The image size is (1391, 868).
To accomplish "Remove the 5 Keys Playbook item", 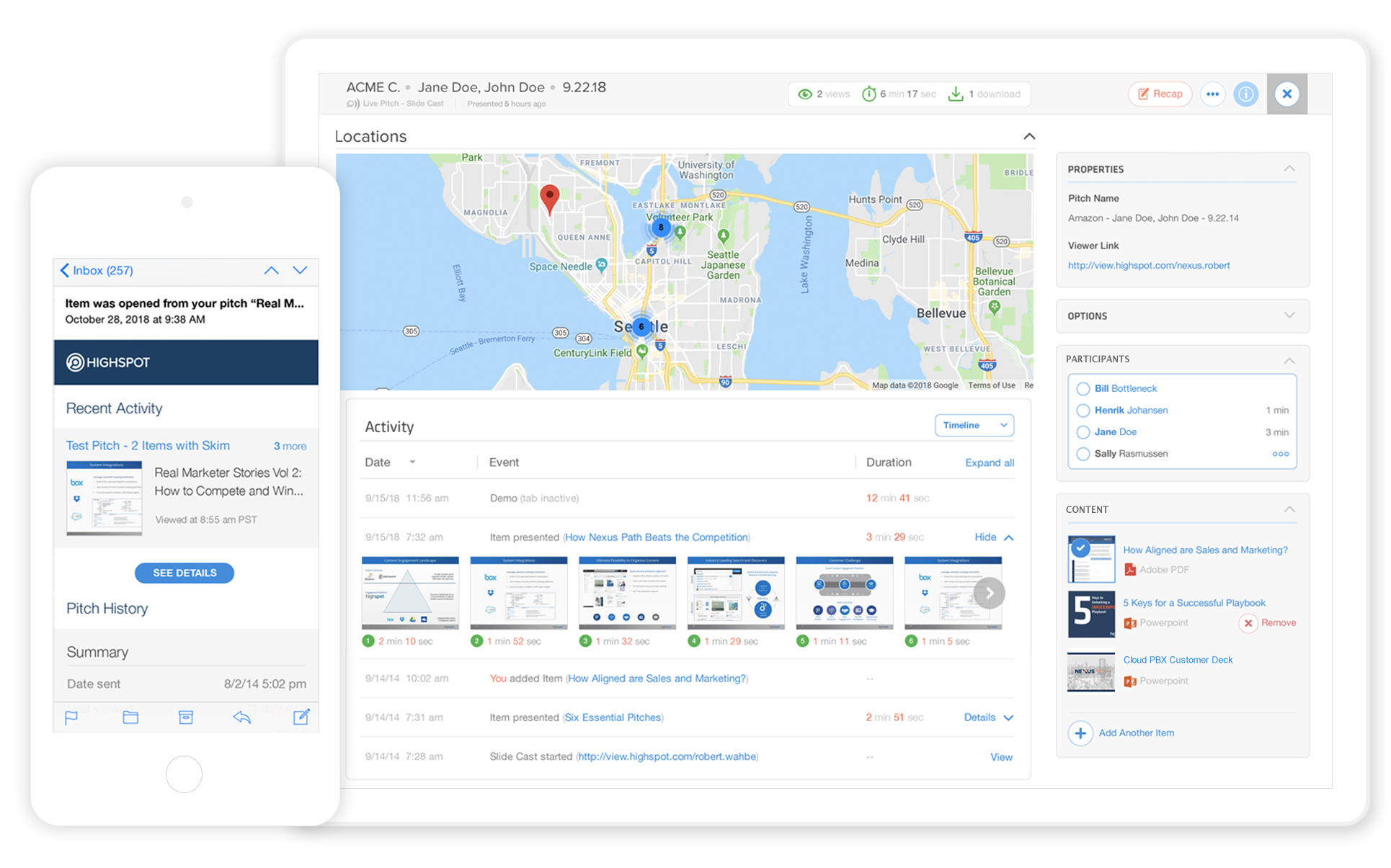I will coord(1268,623).
